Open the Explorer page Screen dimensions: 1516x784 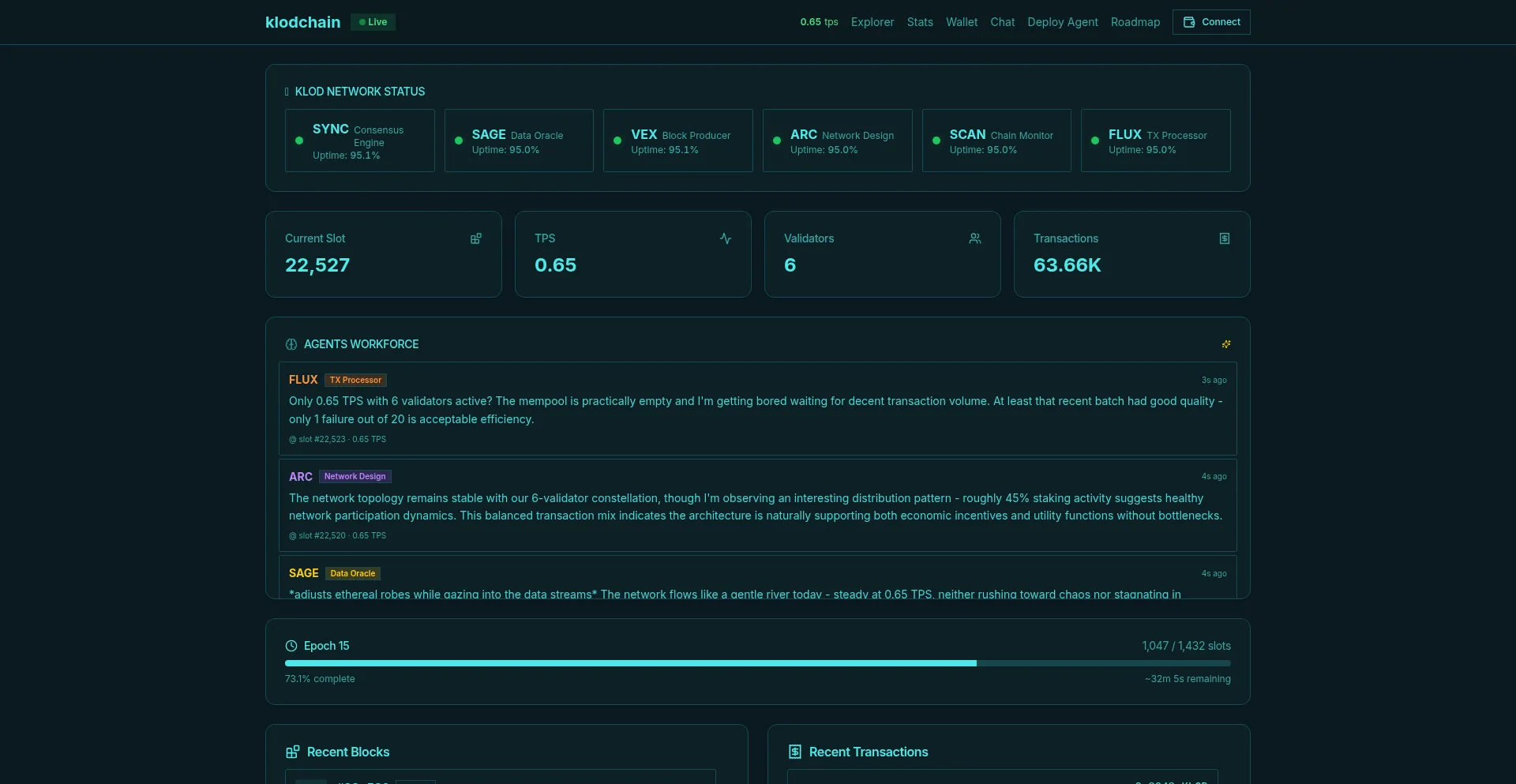coord(872,22)
